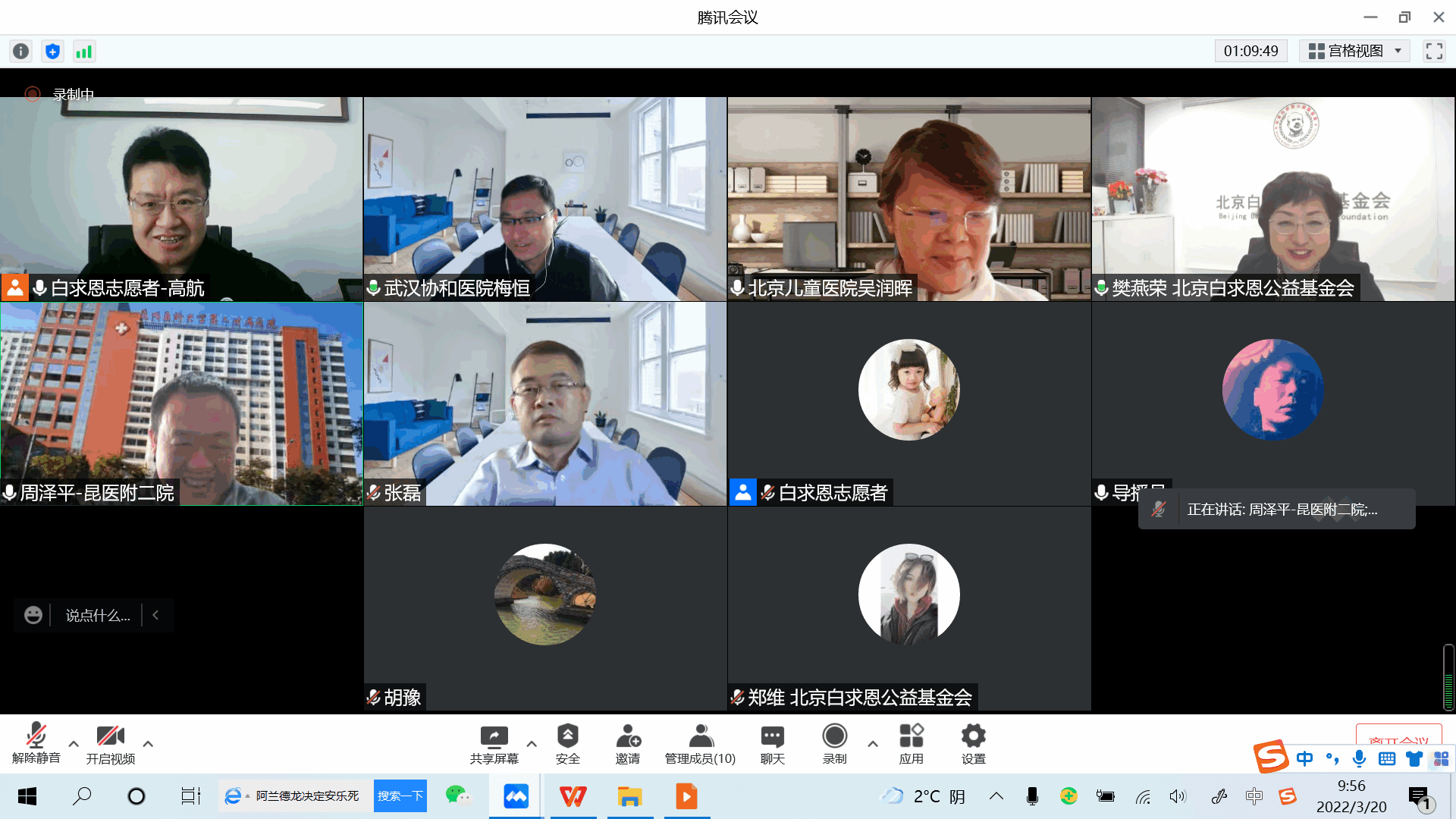Expand share options chevron beside 共享屏幕
This screenshot has height=819, width=1456.
click(532, 744)
